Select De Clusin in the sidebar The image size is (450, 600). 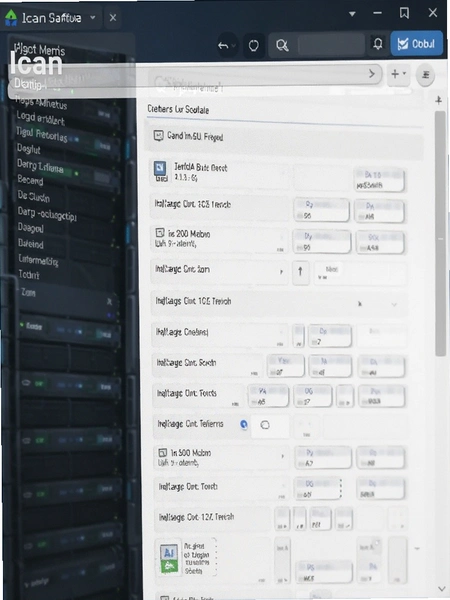[34, 196]
